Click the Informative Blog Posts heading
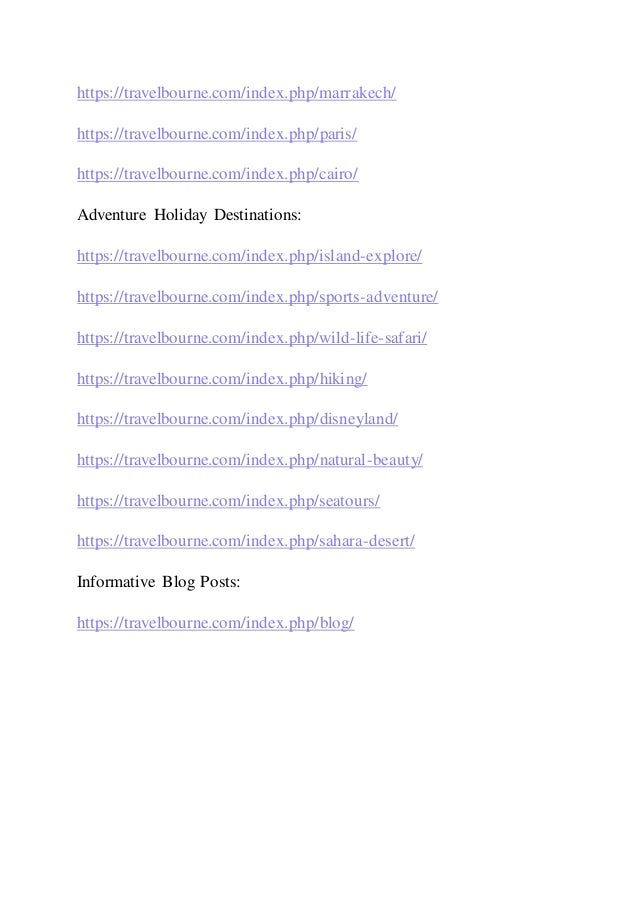 click(x=159, y=582)
